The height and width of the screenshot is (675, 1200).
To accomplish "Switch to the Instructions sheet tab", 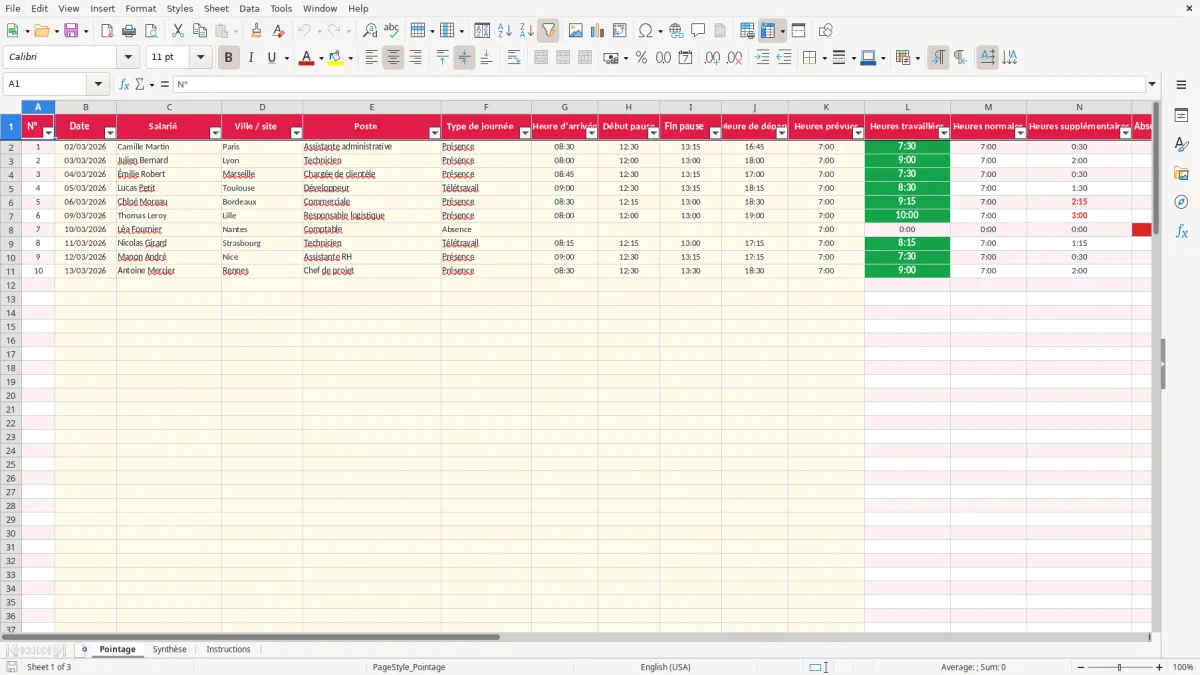I will point(228,649).
